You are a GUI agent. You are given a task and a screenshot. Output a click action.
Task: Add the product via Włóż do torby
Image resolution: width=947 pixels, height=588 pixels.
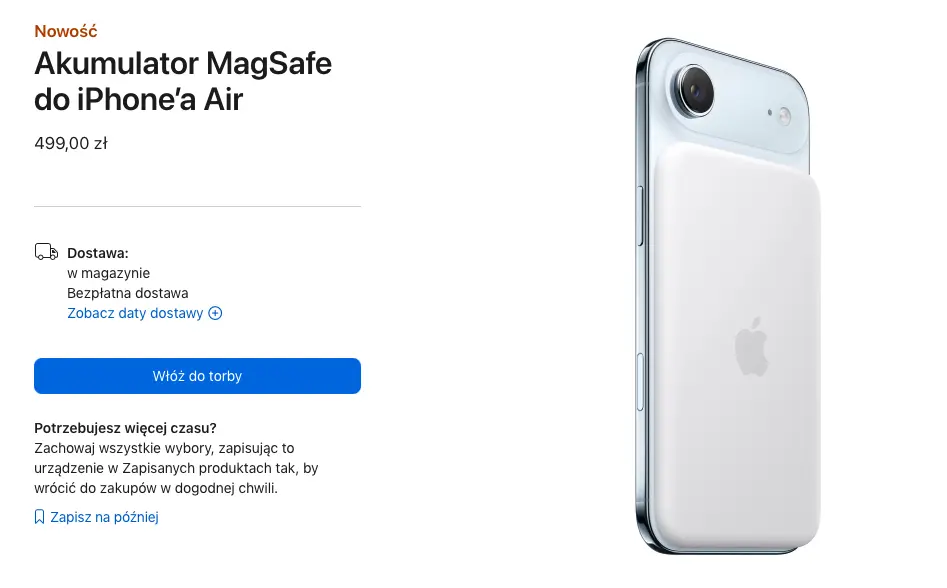point(197,375)
